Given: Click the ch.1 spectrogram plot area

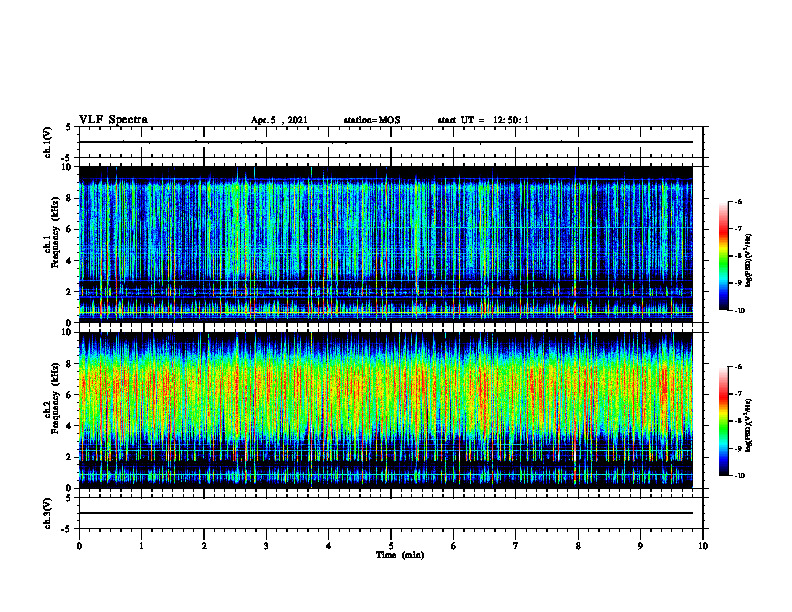Looking at the screenshot, I should (x=386, y=244).
